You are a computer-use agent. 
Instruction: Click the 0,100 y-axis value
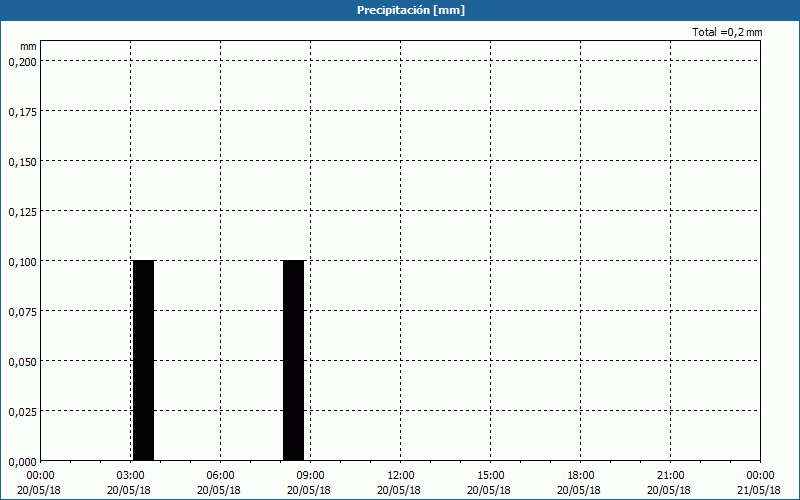pos(22,262)
